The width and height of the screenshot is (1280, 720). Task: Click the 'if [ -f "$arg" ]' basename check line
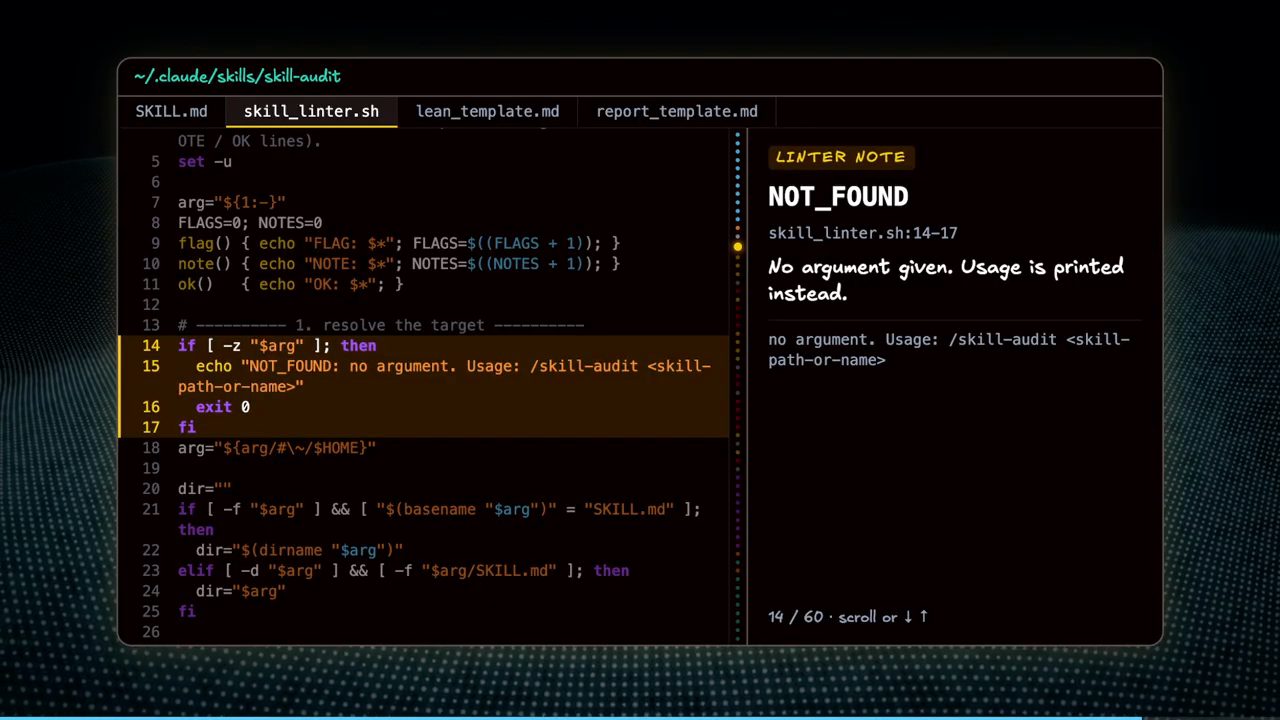pos(439,519)
